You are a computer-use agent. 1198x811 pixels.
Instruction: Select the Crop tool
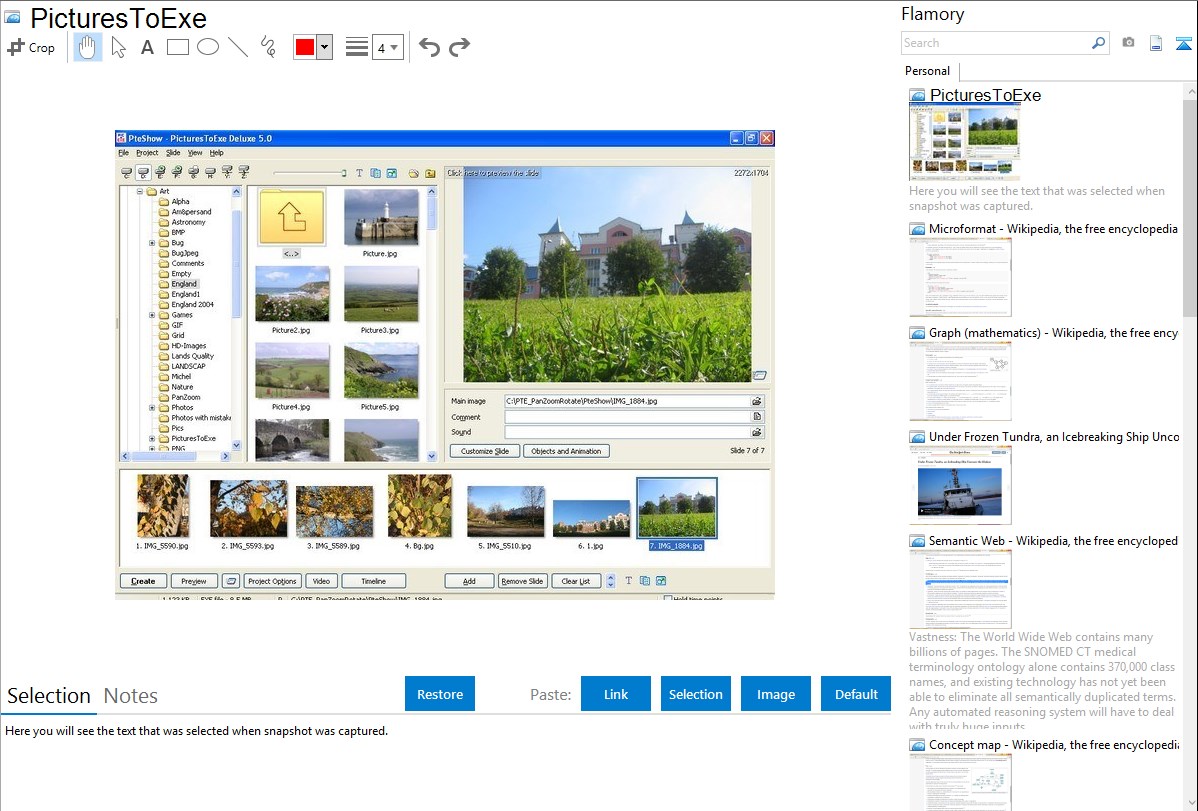(31, 47)
